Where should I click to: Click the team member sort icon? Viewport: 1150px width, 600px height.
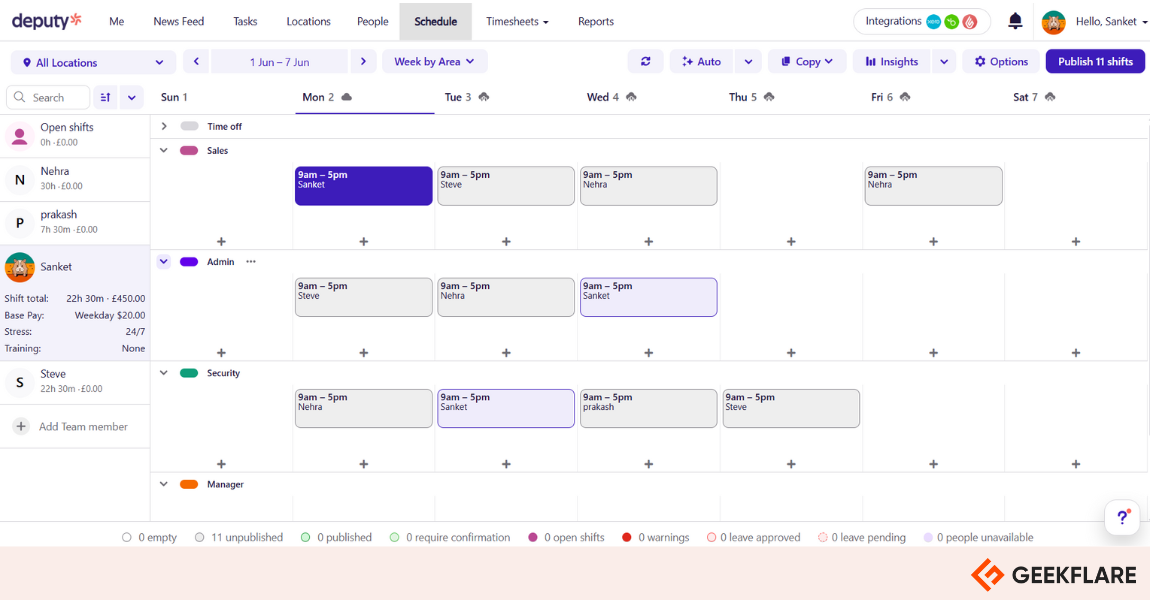click(x=106, y=97)
